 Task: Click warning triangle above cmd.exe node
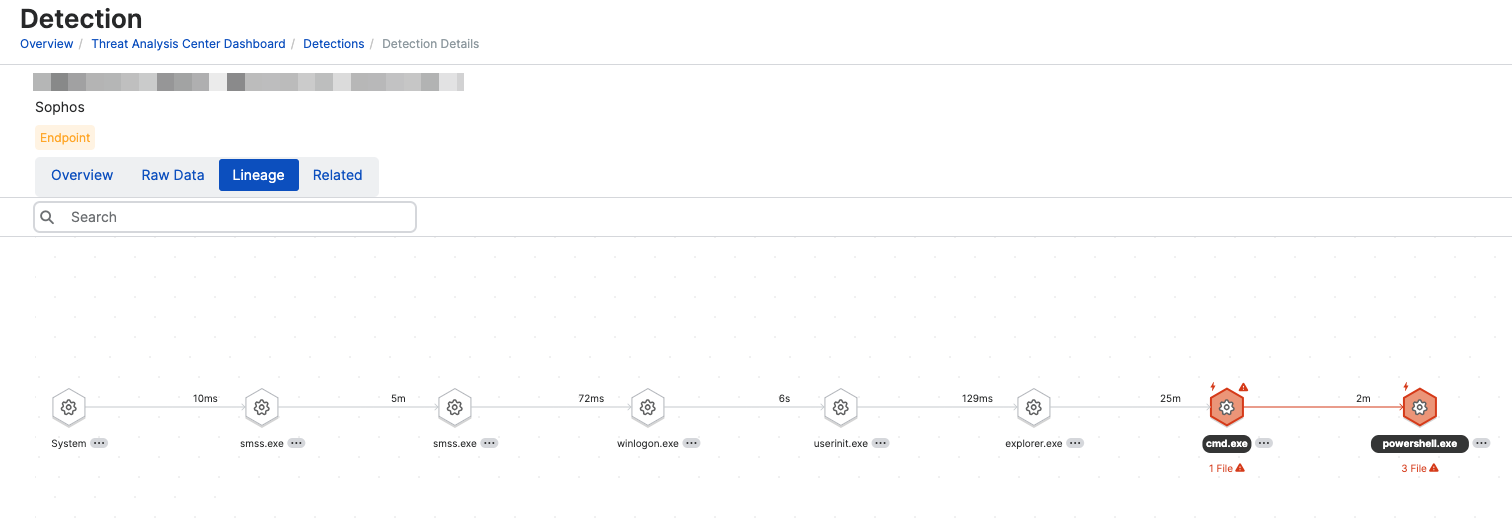pos(1244,387)
